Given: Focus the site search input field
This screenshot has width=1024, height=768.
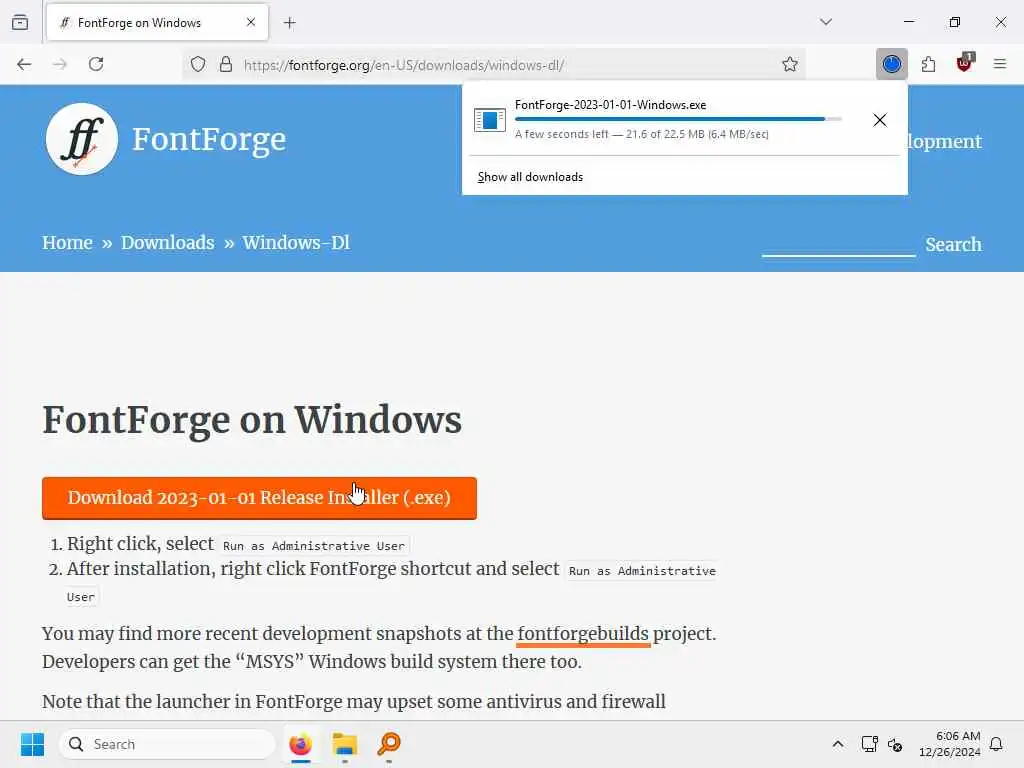Looking at the screenshot, I should tap(839, 244).
